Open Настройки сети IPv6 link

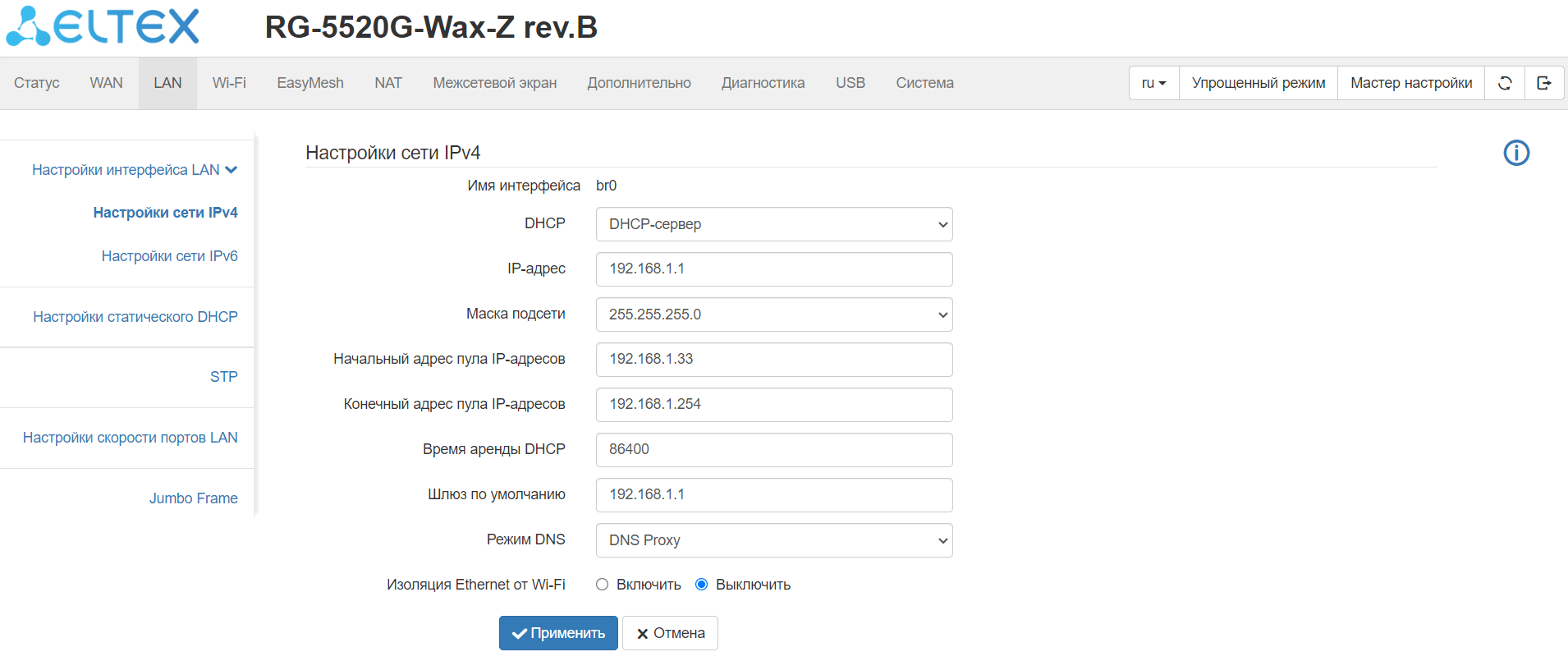click(x=169, y=256)
